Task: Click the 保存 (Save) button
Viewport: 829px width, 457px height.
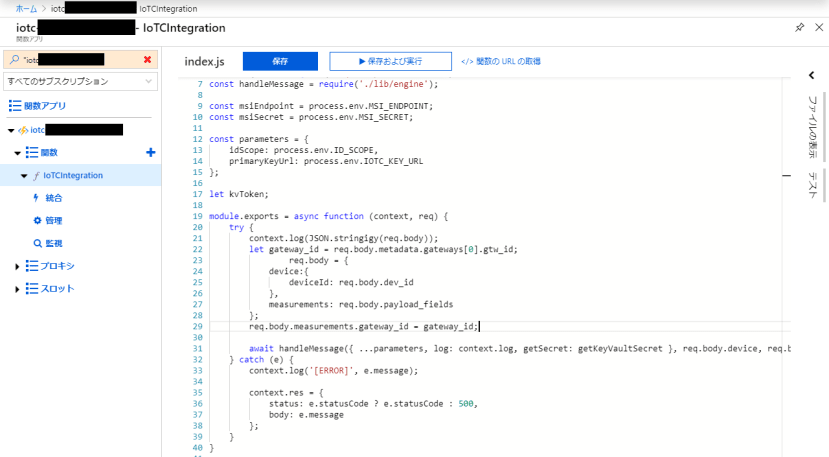Action: [280, 61]
